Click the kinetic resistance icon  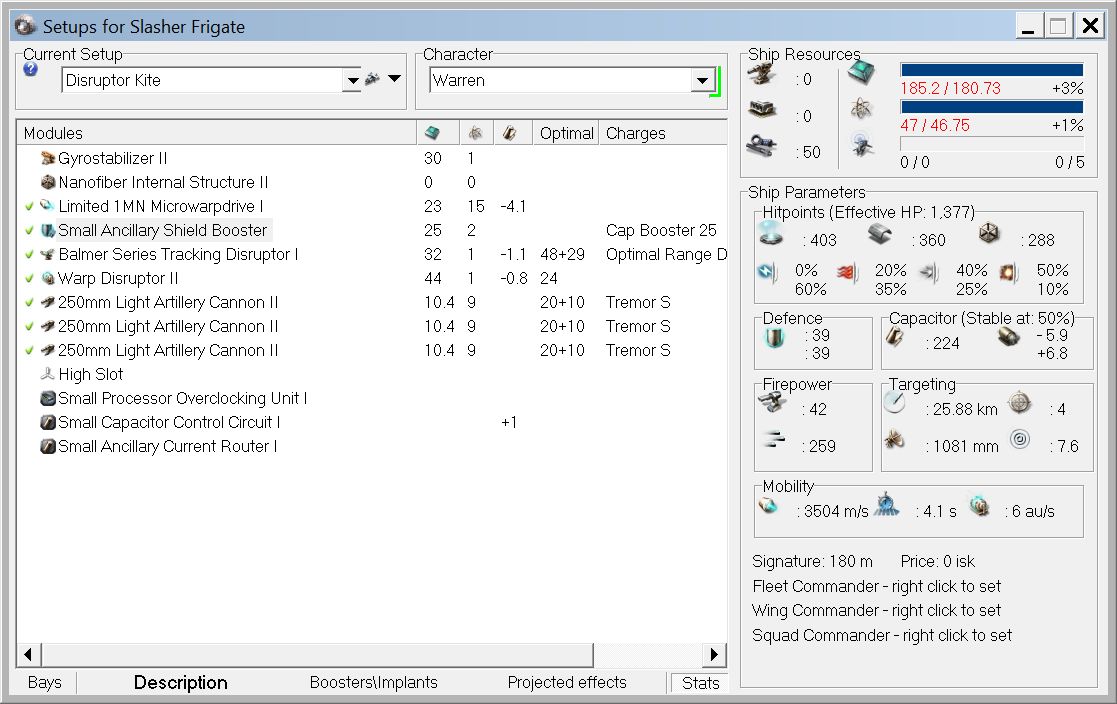[x=928, y=272]
